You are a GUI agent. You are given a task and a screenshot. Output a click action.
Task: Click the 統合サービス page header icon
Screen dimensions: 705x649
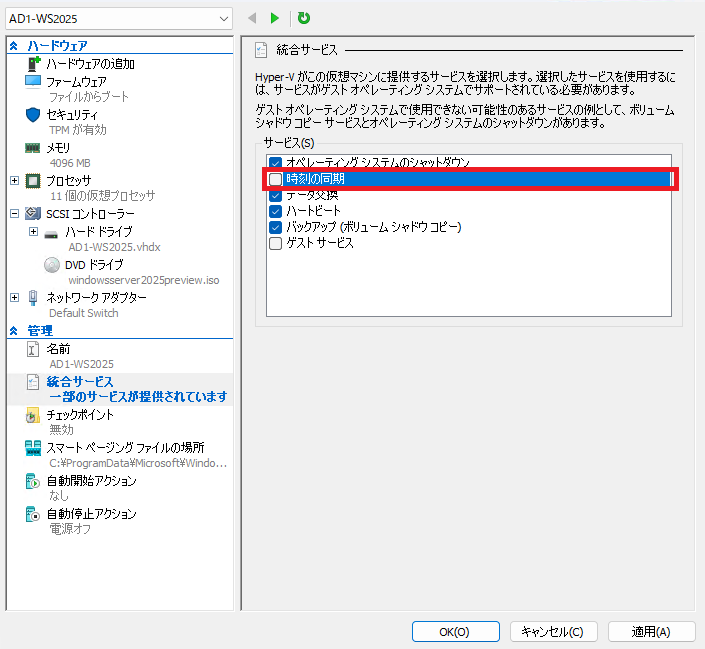coord(261,50)
